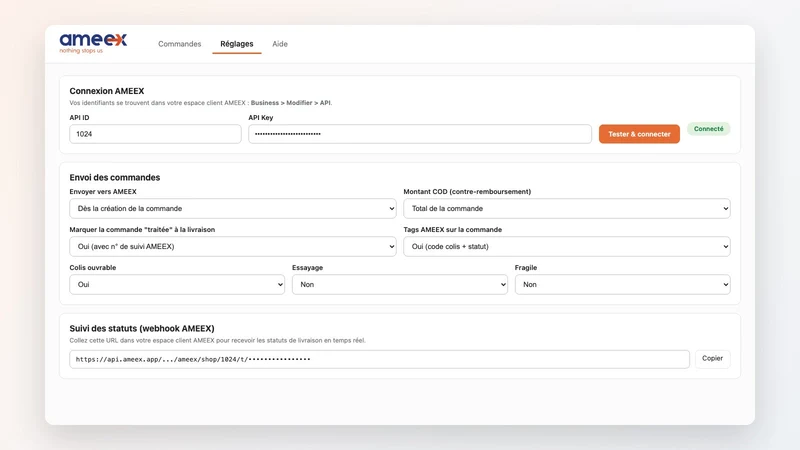800x450 pixels.
Task: Open the Aide tab
Action: coord(280,44)
